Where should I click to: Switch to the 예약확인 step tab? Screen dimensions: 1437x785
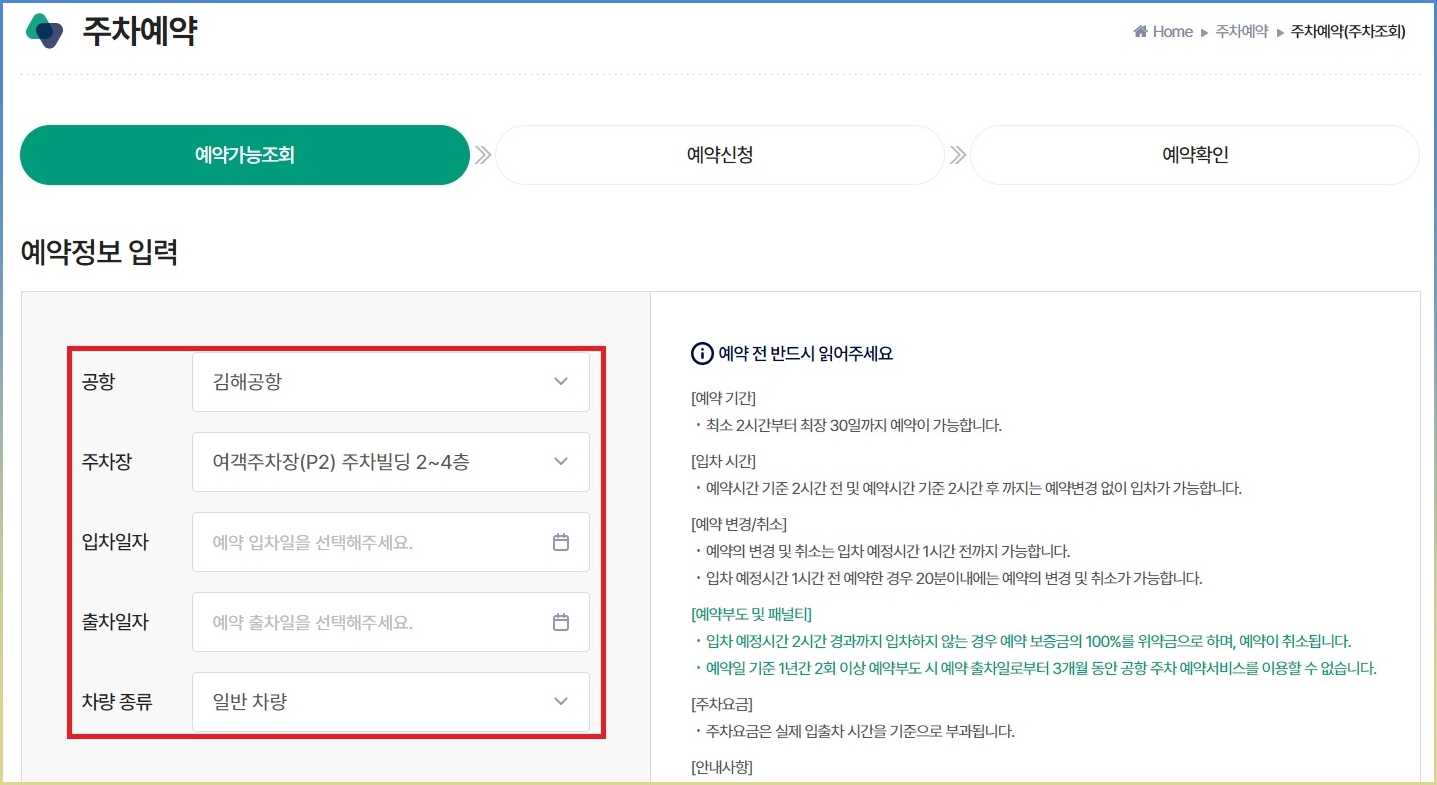(x=1194, y=154)
